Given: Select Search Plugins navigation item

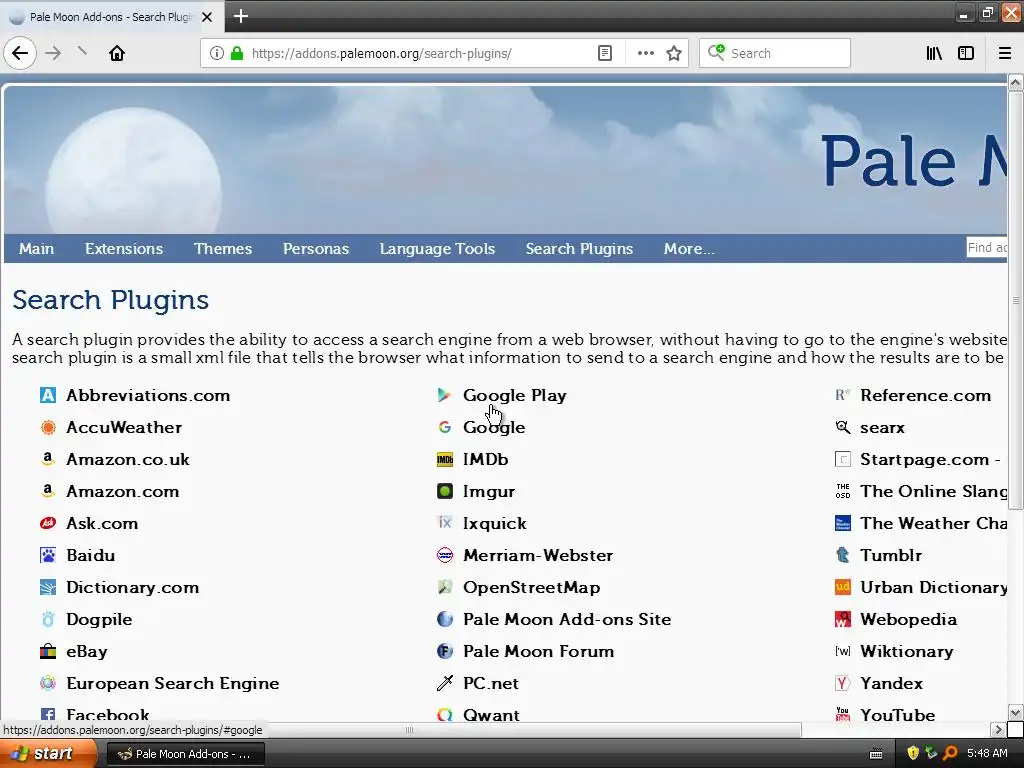Looking at the screenshot, I should tap(579, 249).
